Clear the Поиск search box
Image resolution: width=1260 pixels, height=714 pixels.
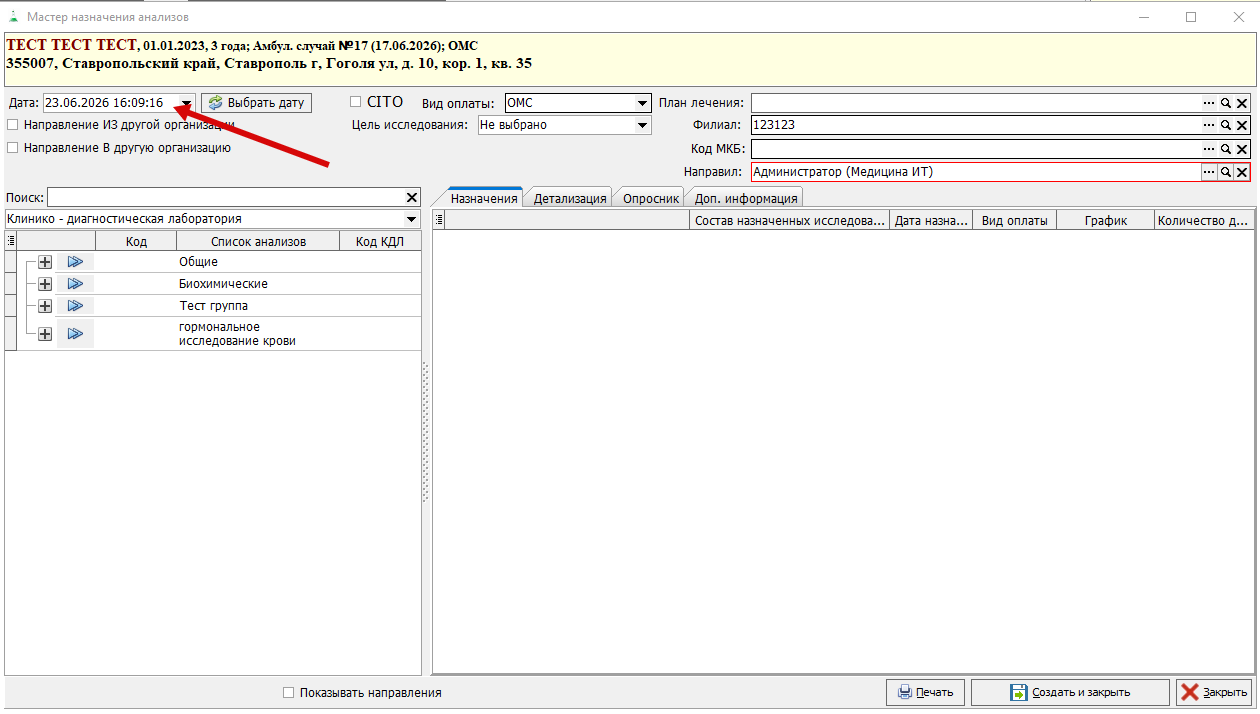pyautogui.click(x=412, y=197)
